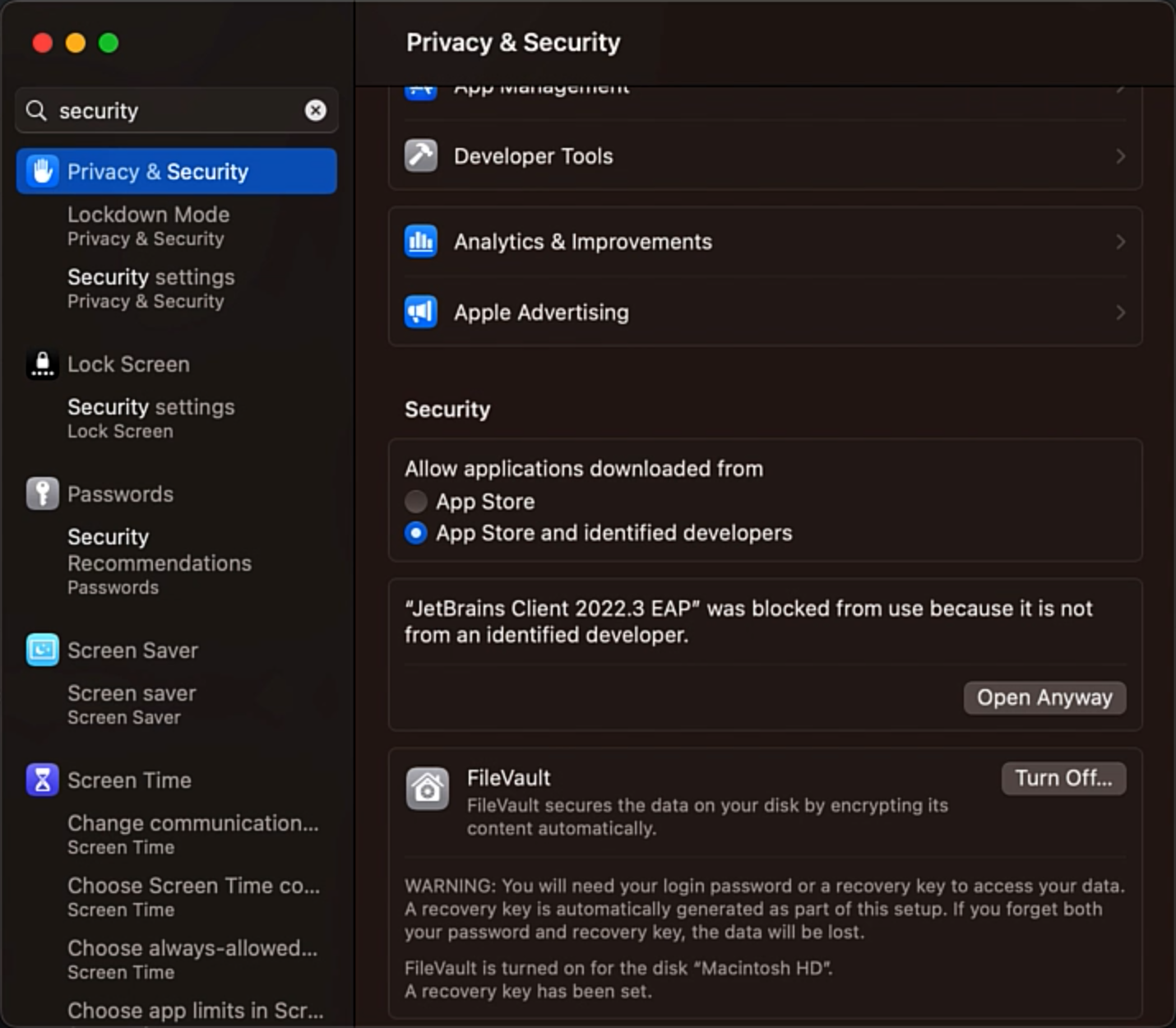Select App Store and identified developers option
1176x1028 pixels.
coord(416,533)
